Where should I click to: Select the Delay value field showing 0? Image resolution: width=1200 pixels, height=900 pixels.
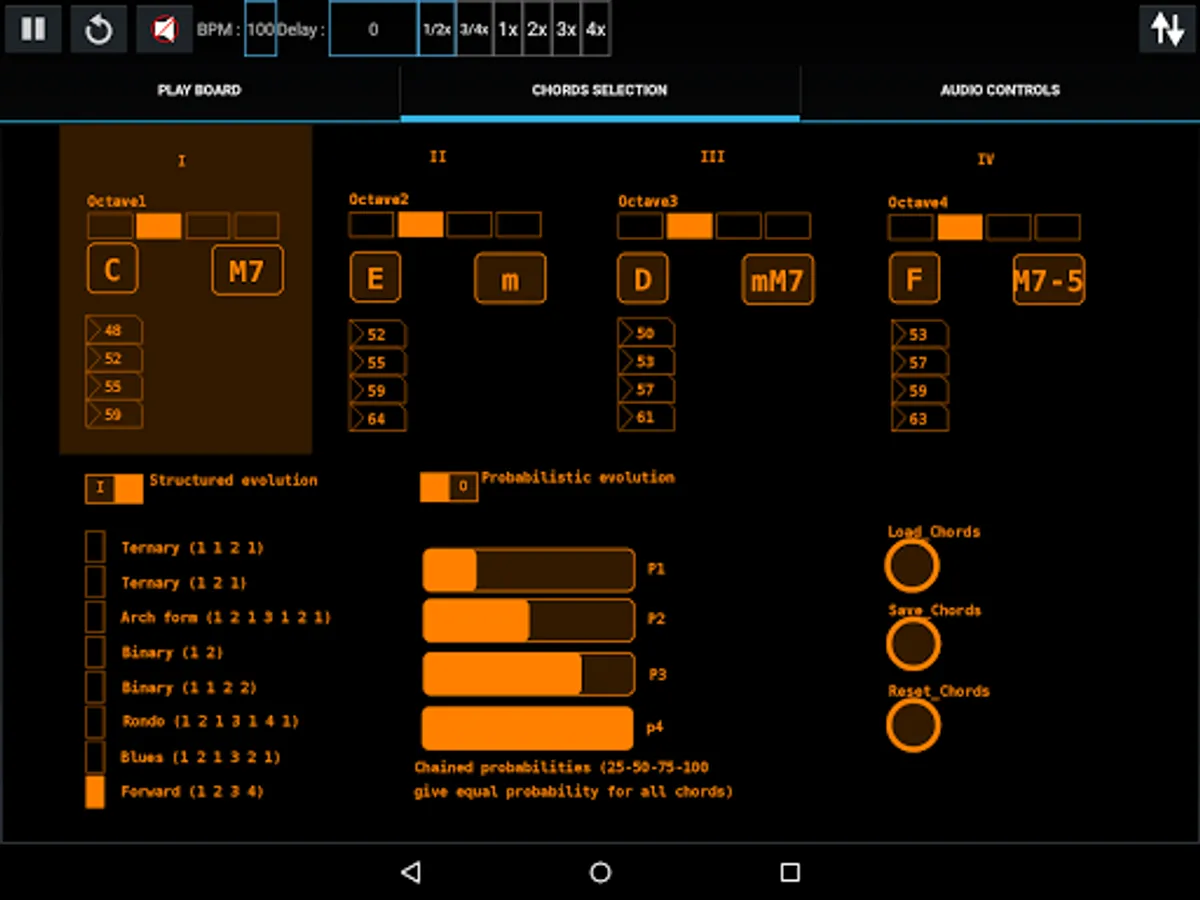(x=373, y=29)
